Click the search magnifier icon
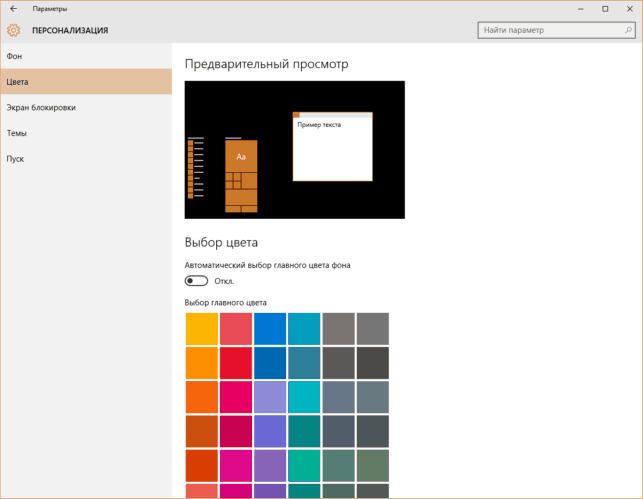Screen dimensions: 643x499 (628, 30)
